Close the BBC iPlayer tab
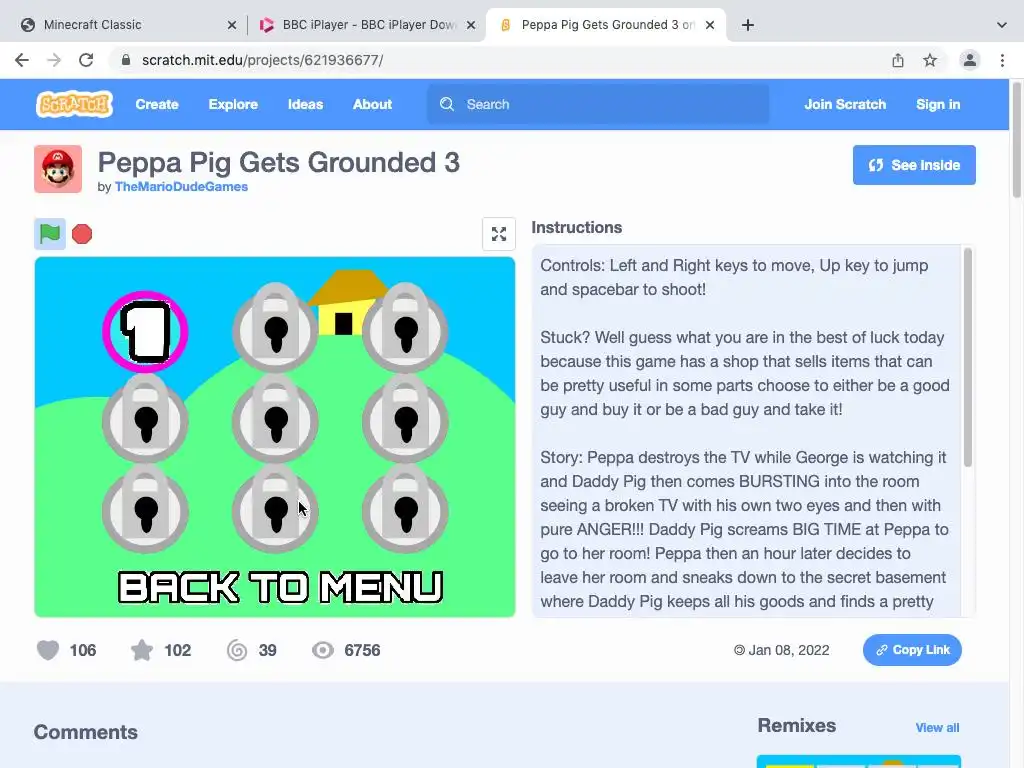The width and height of the screenshot is (1024, 768). [x=471, y=25]
